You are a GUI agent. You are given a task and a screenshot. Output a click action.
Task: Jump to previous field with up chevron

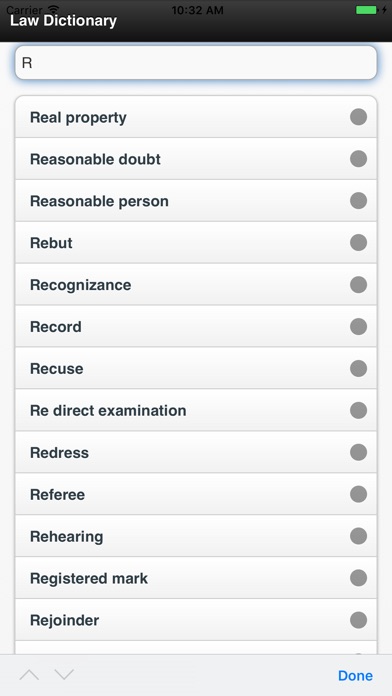click(29, 675)
